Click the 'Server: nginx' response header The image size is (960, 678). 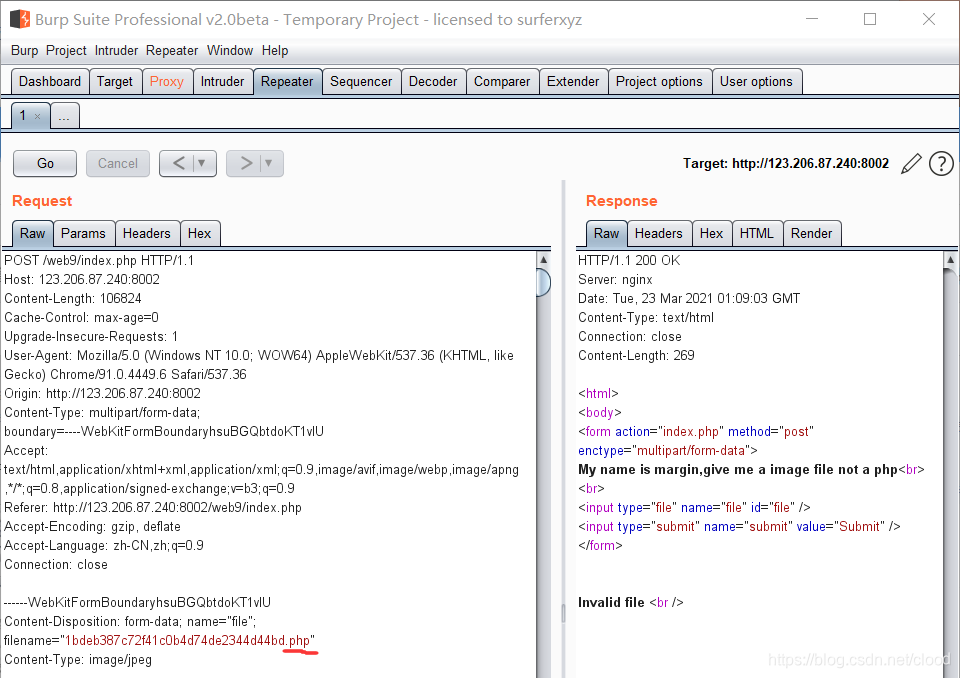tap(615, 279)
